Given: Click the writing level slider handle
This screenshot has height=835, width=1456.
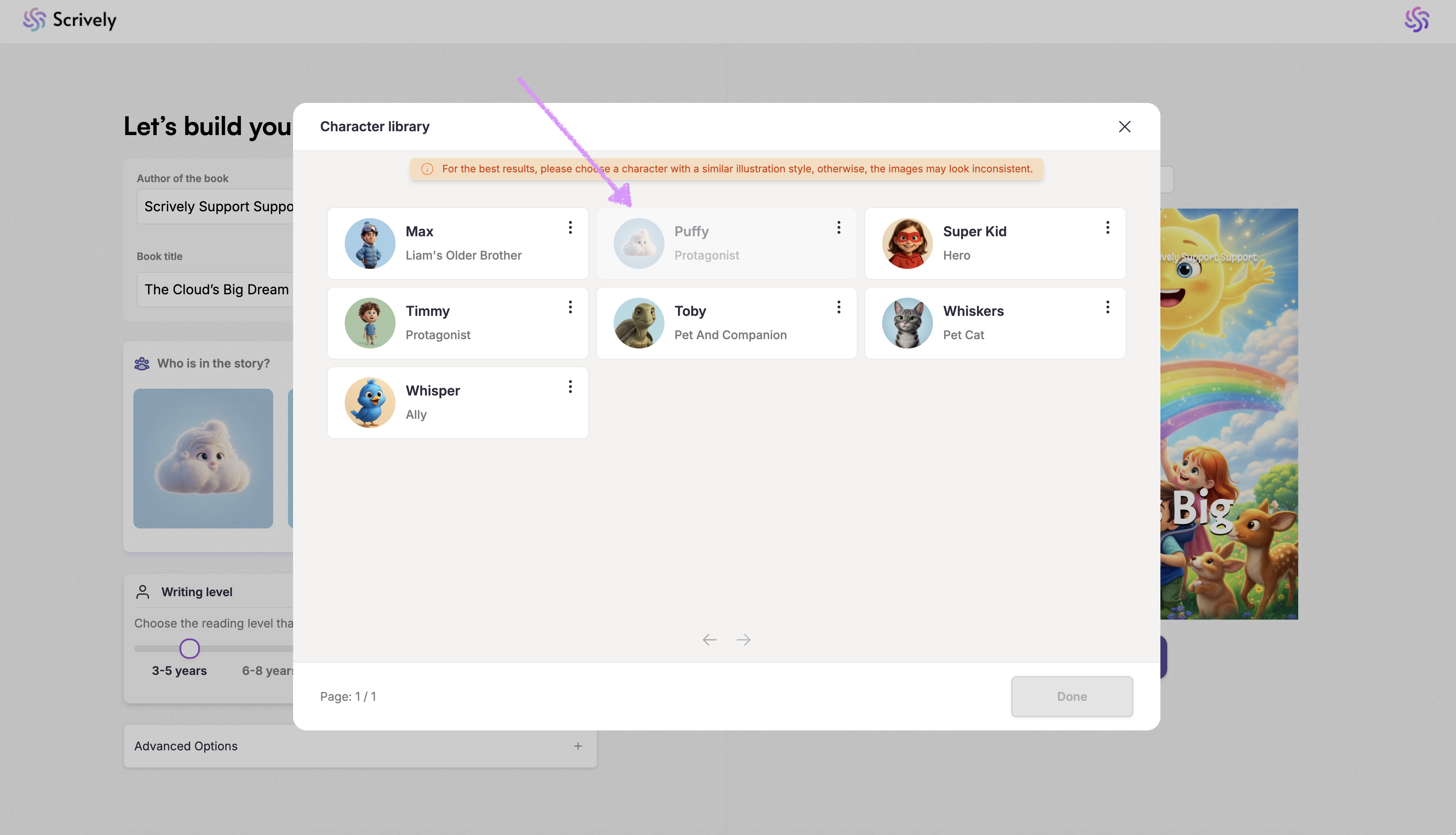Looking at the screenshot, I should pos(190,649).
